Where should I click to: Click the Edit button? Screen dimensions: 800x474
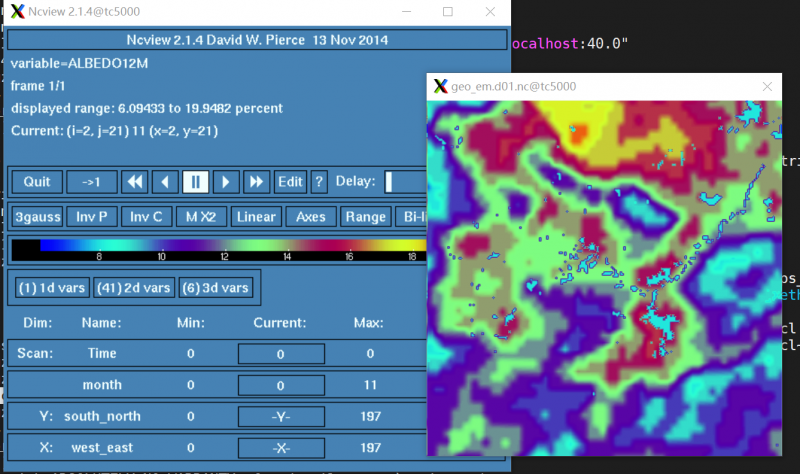290,181
